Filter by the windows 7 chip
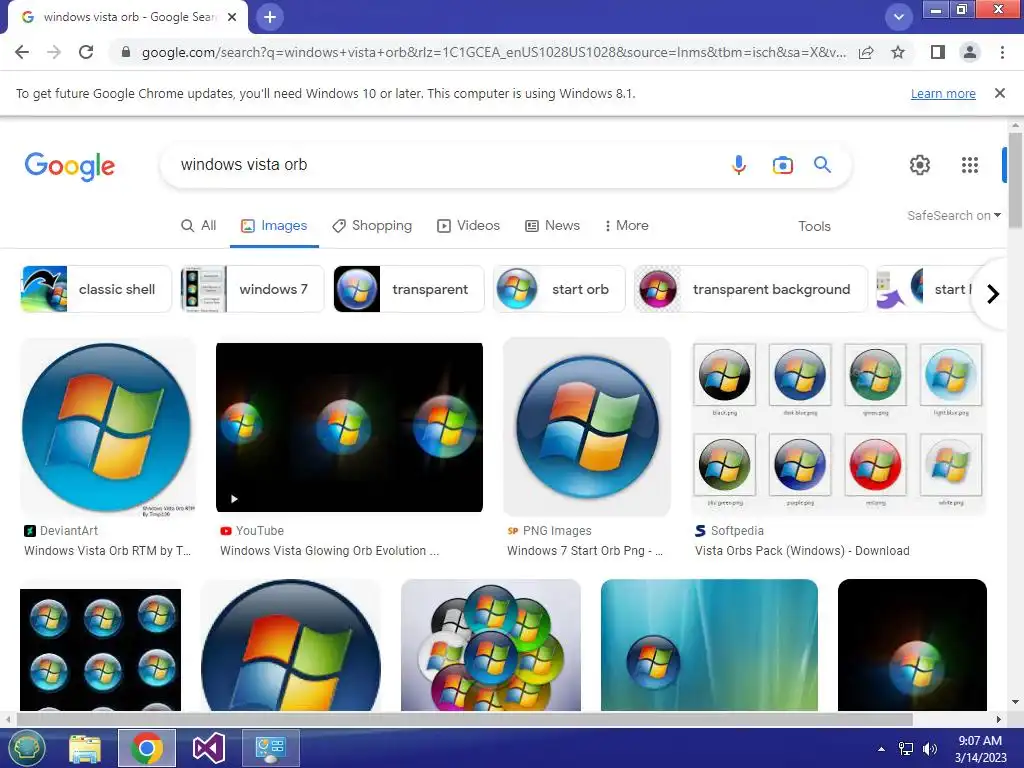Screen dimensions: 1024x768 pos(252,289)
